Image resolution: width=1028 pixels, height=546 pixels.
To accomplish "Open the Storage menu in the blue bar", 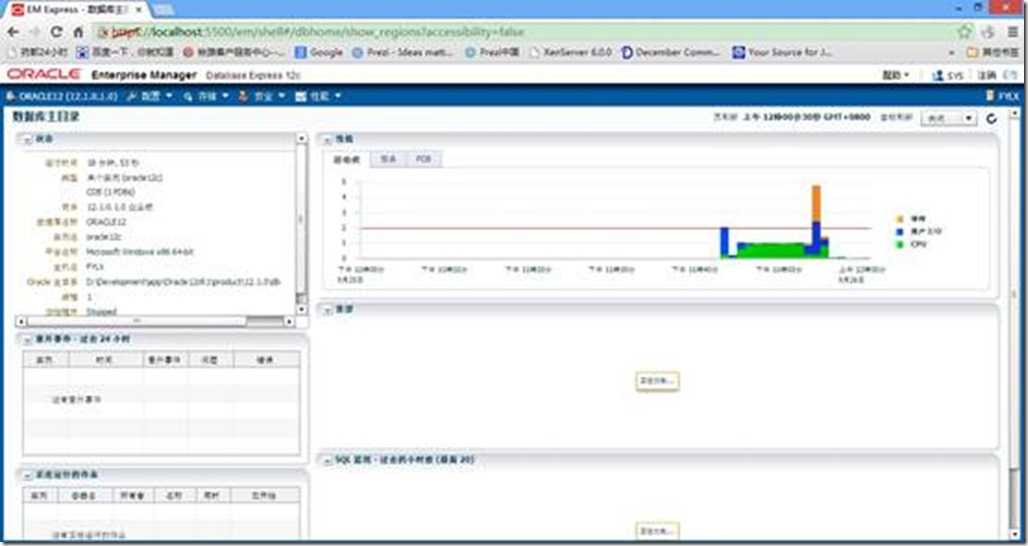I will pos(206,96).
